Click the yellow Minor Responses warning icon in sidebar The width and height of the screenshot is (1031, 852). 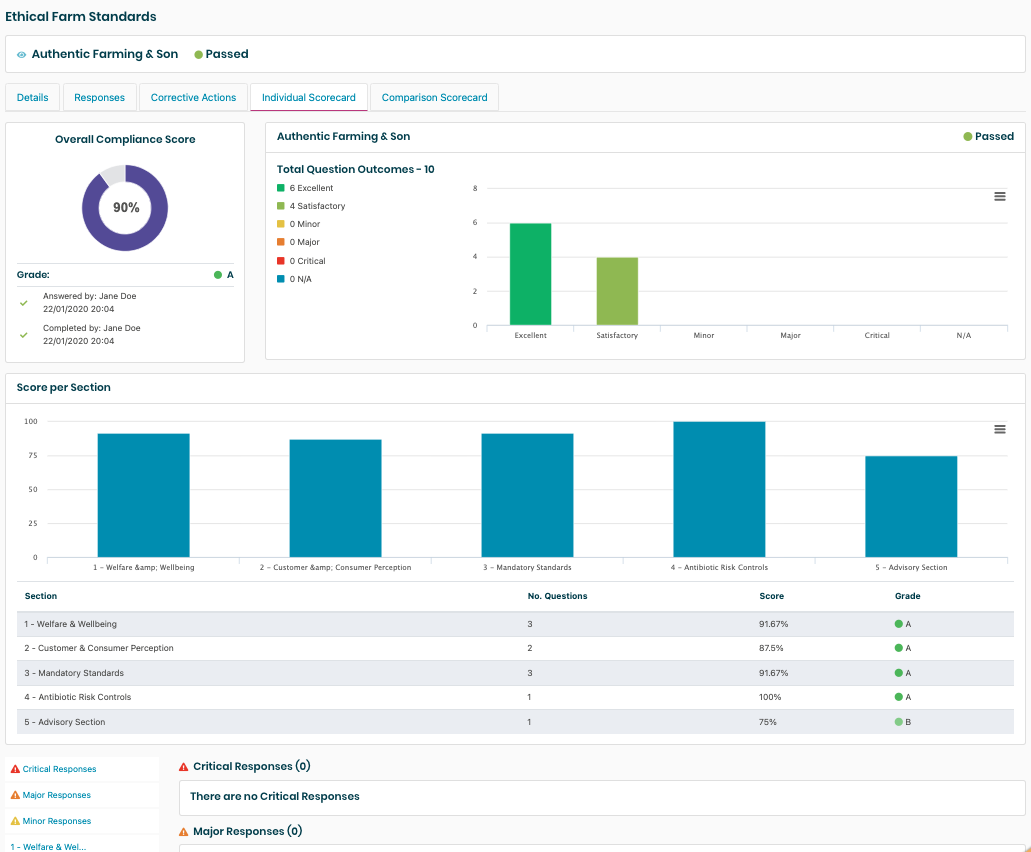(x=15, y=821)
